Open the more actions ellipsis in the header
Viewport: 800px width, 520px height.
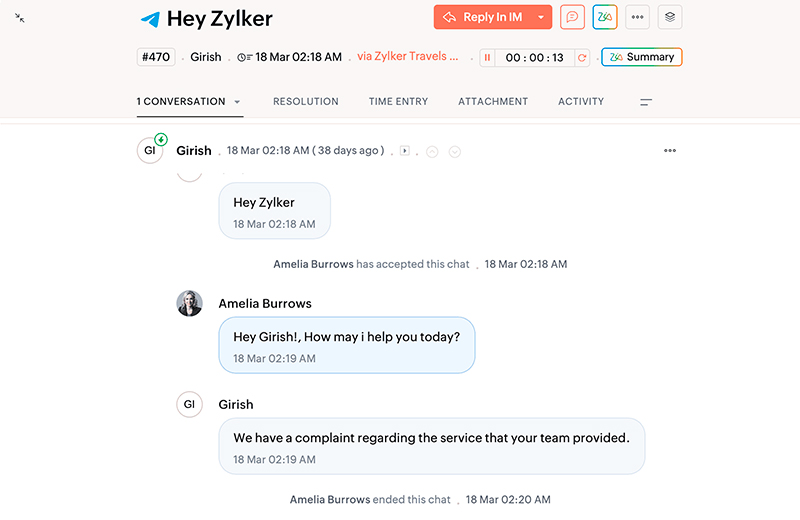(637, 17)
